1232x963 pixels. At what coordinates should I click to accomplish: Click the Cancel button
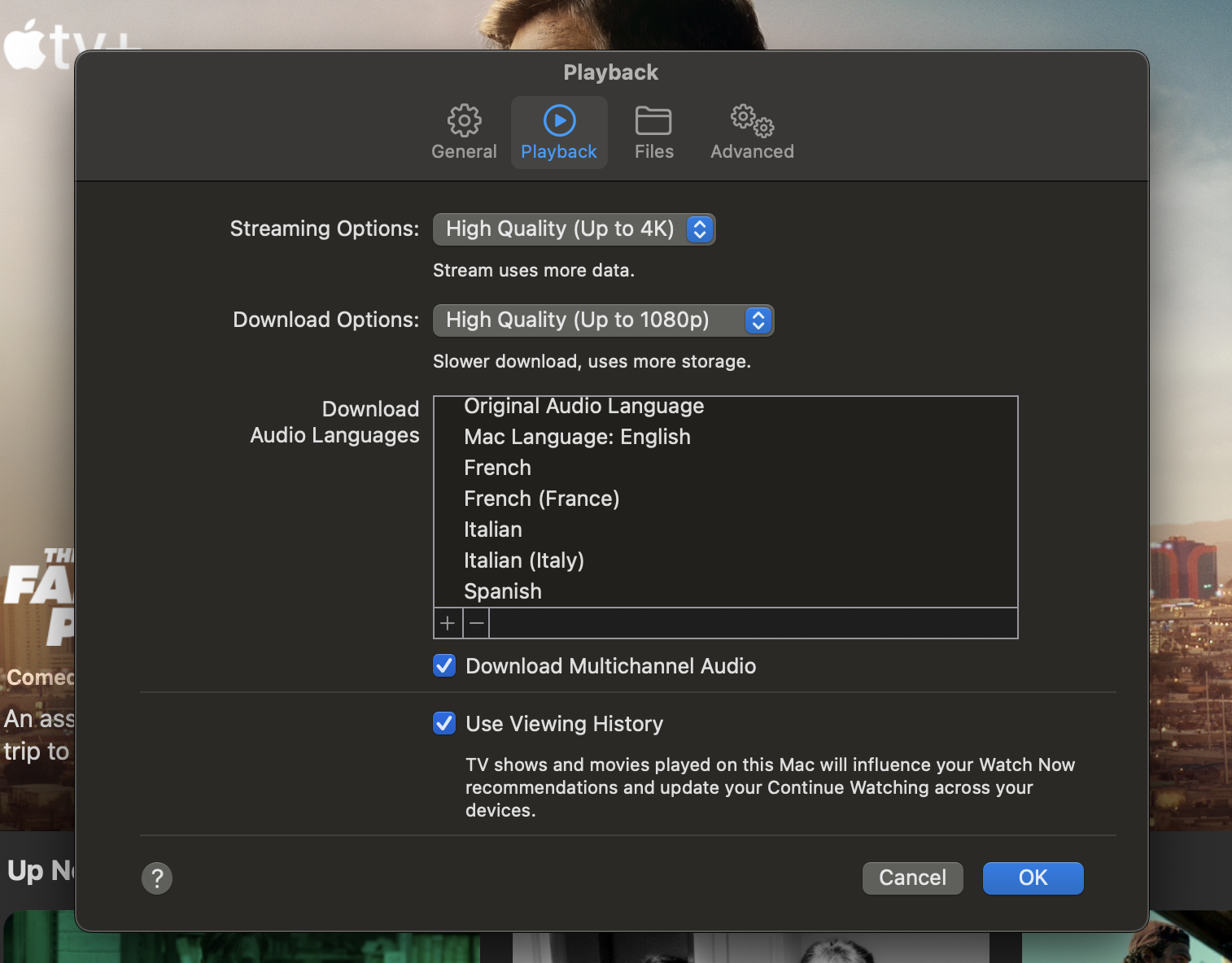(x=912, y=878)
